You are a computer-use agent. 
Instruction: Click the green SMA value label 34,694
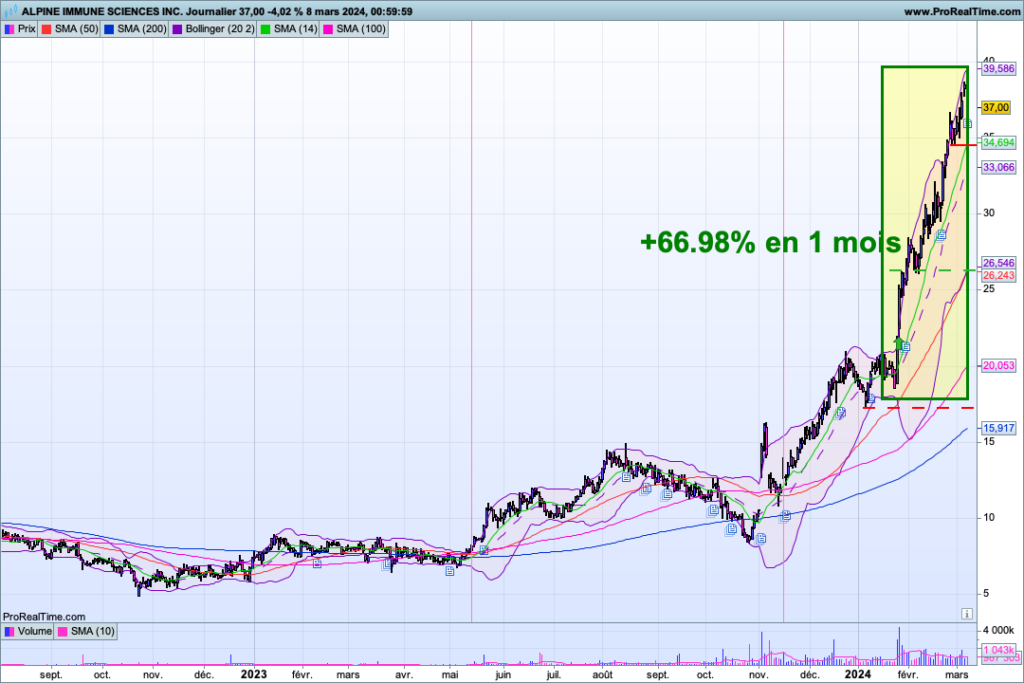(999, 142)
